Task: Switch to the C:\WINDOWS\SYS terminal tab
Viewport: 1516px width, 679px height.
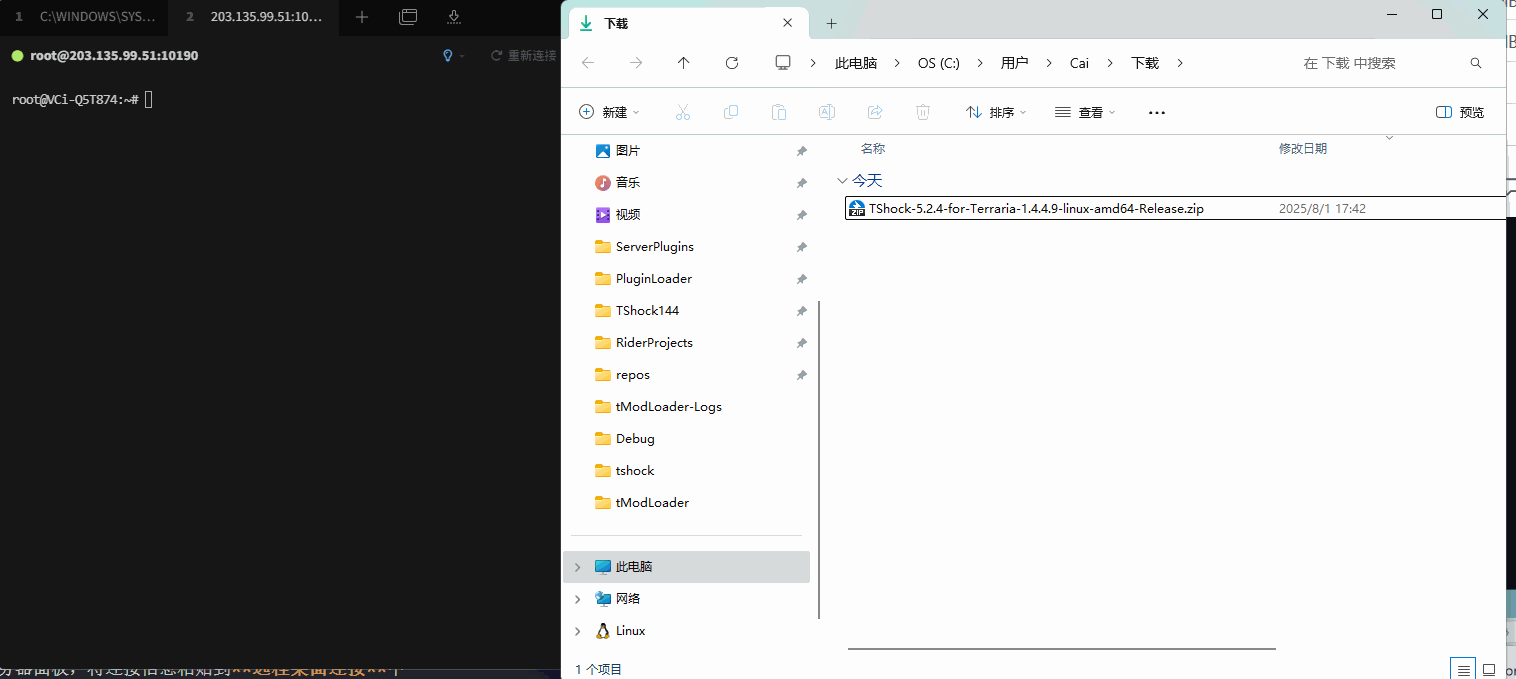Action: pyautogui.click(x=85, y=17)
